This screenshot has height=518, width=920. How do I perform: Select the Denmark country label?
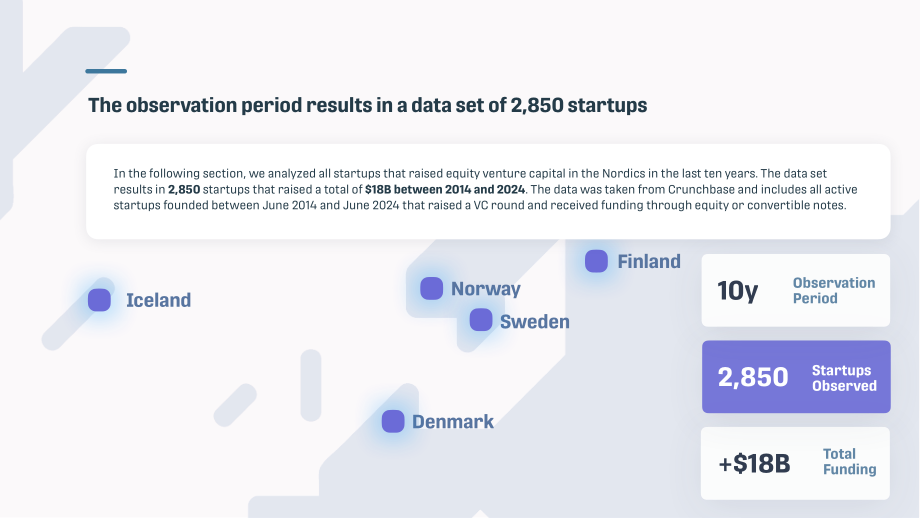(453, 421)
